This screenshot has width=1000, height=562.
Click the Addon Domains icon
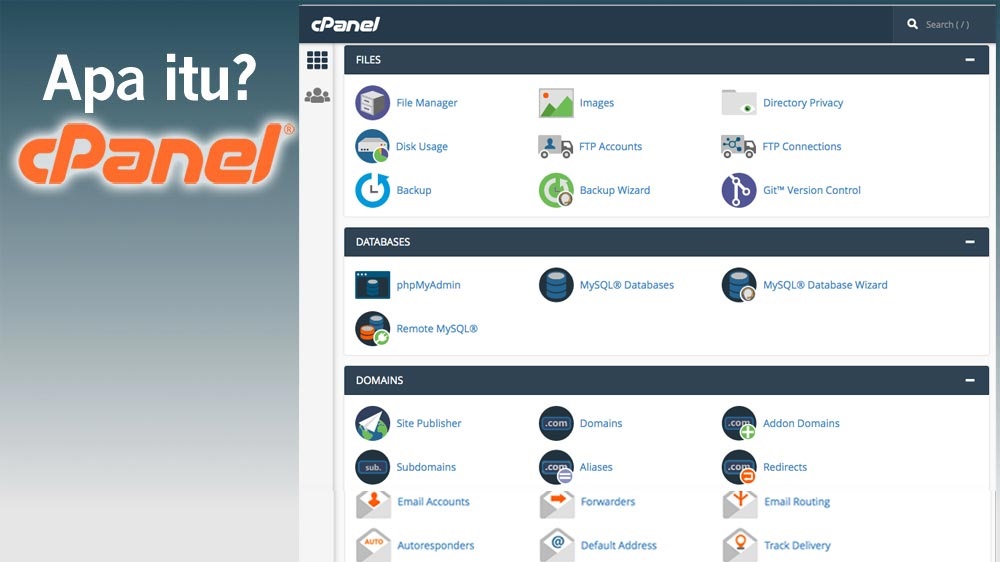tap(739, 424)
